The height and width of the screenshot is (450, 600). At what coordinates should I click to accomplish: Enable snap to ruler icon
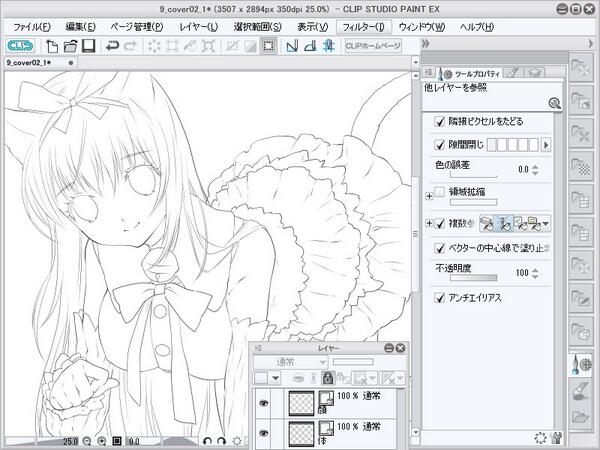tap(292, 46)
